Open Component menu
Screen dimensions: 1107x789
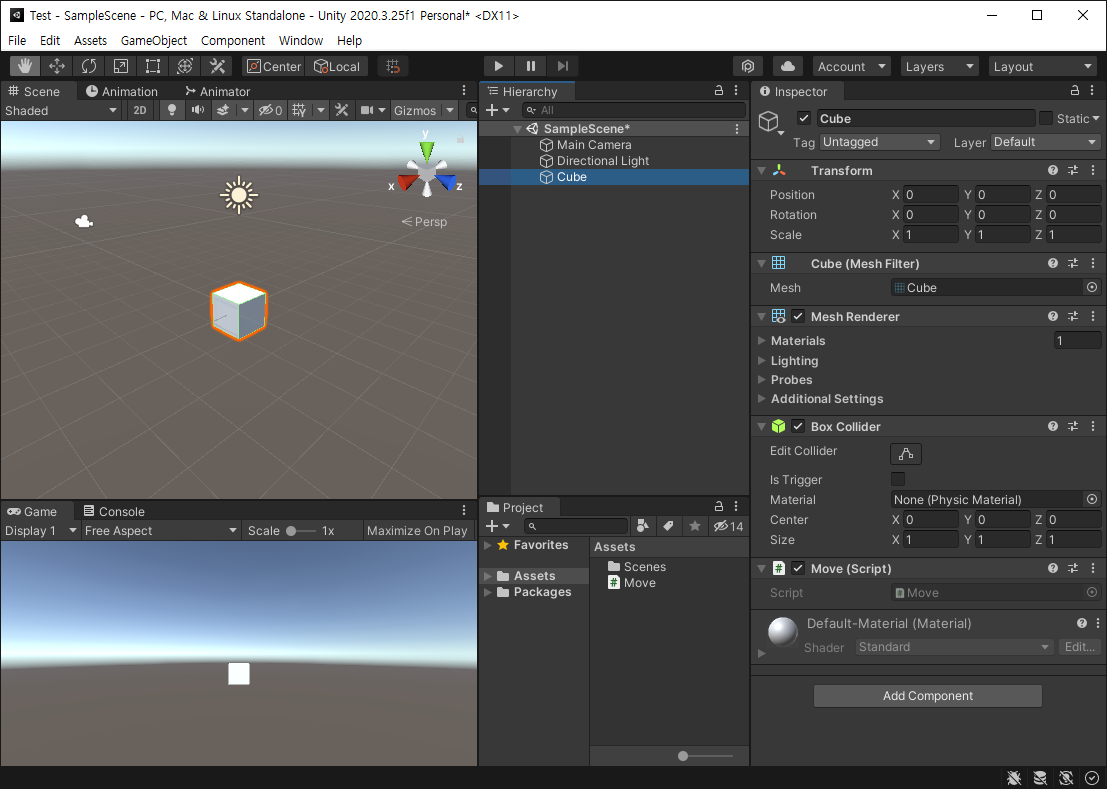(x=233, y=40)
